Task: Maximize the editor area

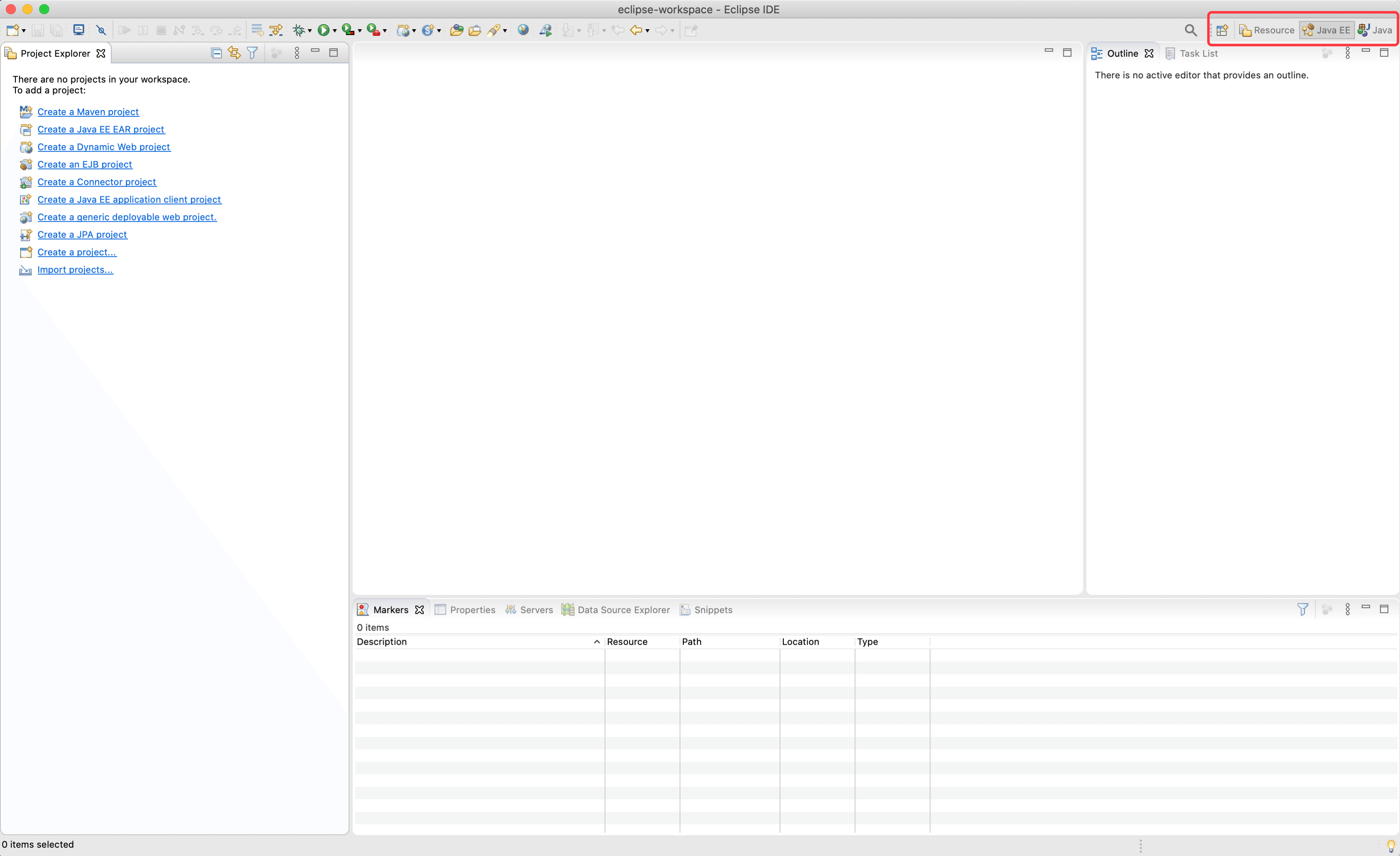Action: pyautogui.click(x=1067, y=52)
